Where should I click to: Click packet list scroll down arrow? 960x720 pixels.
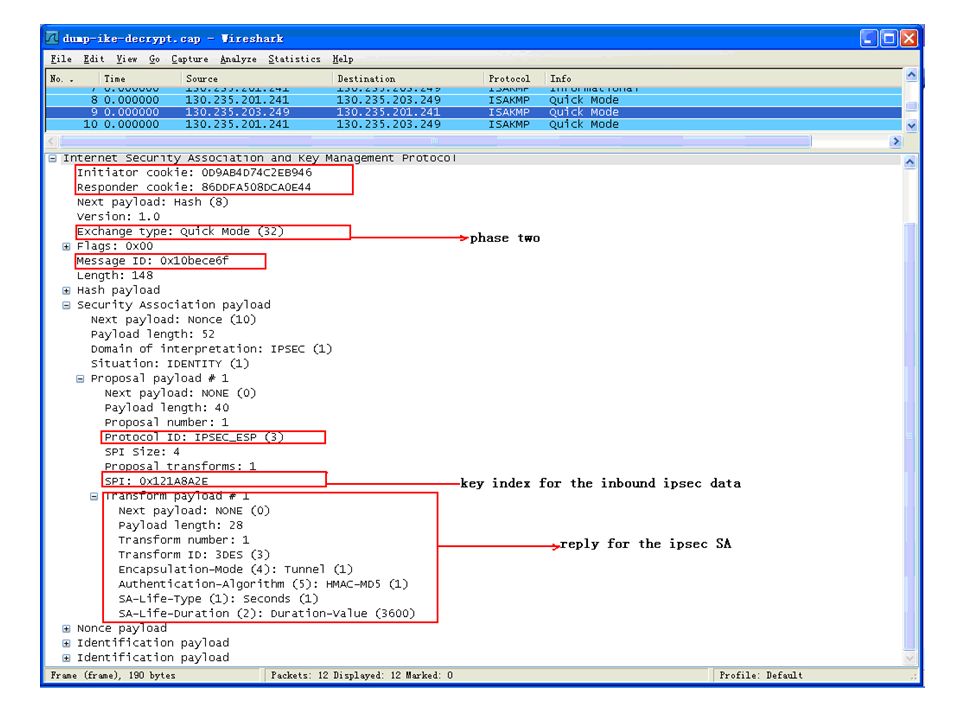[x=911, y=125]
